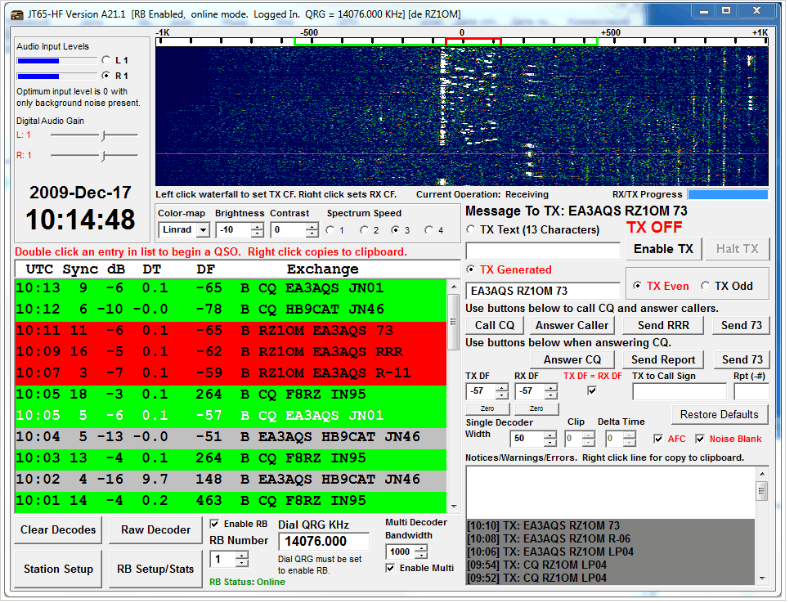This screenshot has height=603, width=788.
Task: Click the Answer CQ button
Action: click(572, 359)
